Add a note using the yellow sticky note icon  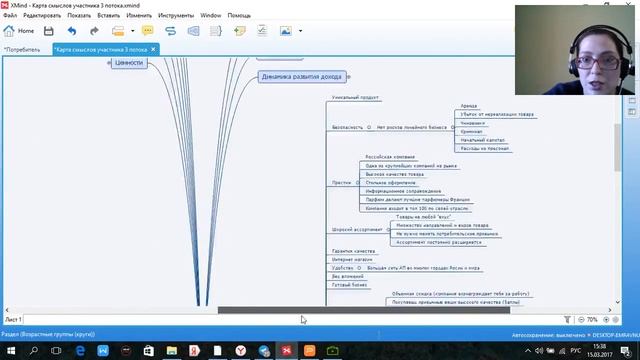click(x=240, y=31)
